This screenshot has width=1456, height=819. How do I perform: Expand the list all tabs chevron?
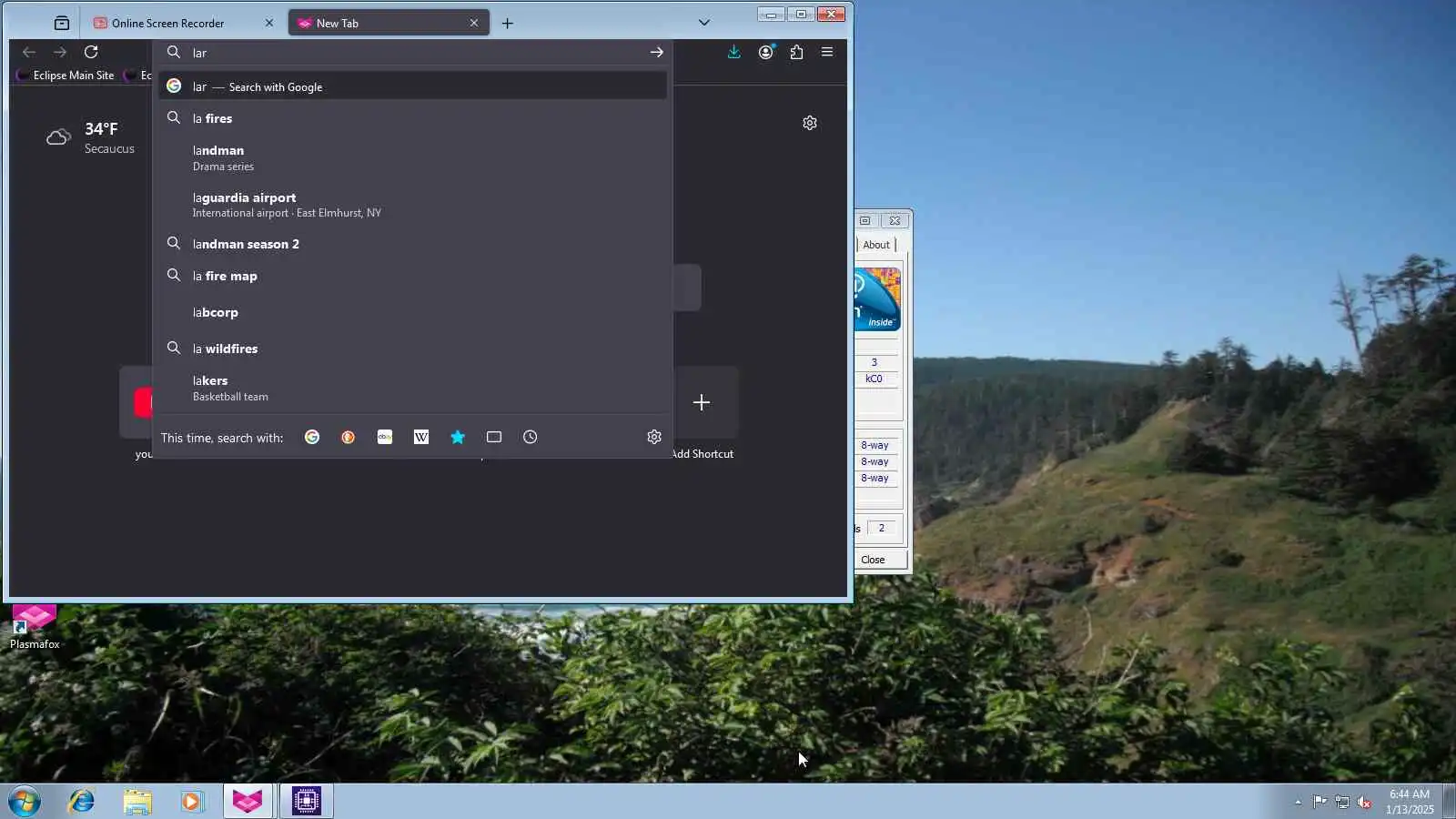pyautogui.click(x=703, y=23)
